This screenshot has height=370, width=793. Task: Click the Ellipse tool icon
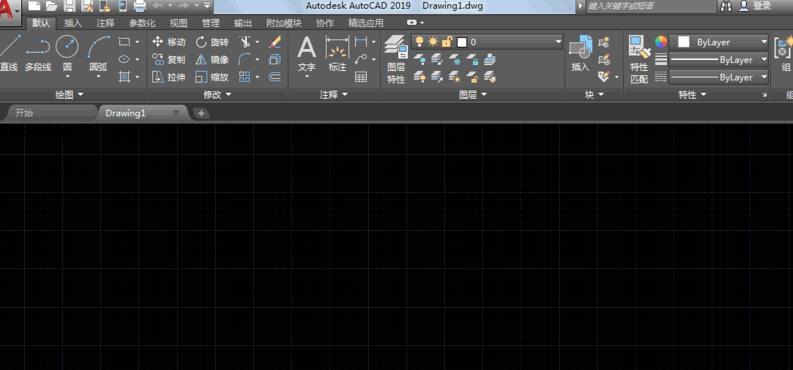(x=124, y=59)
